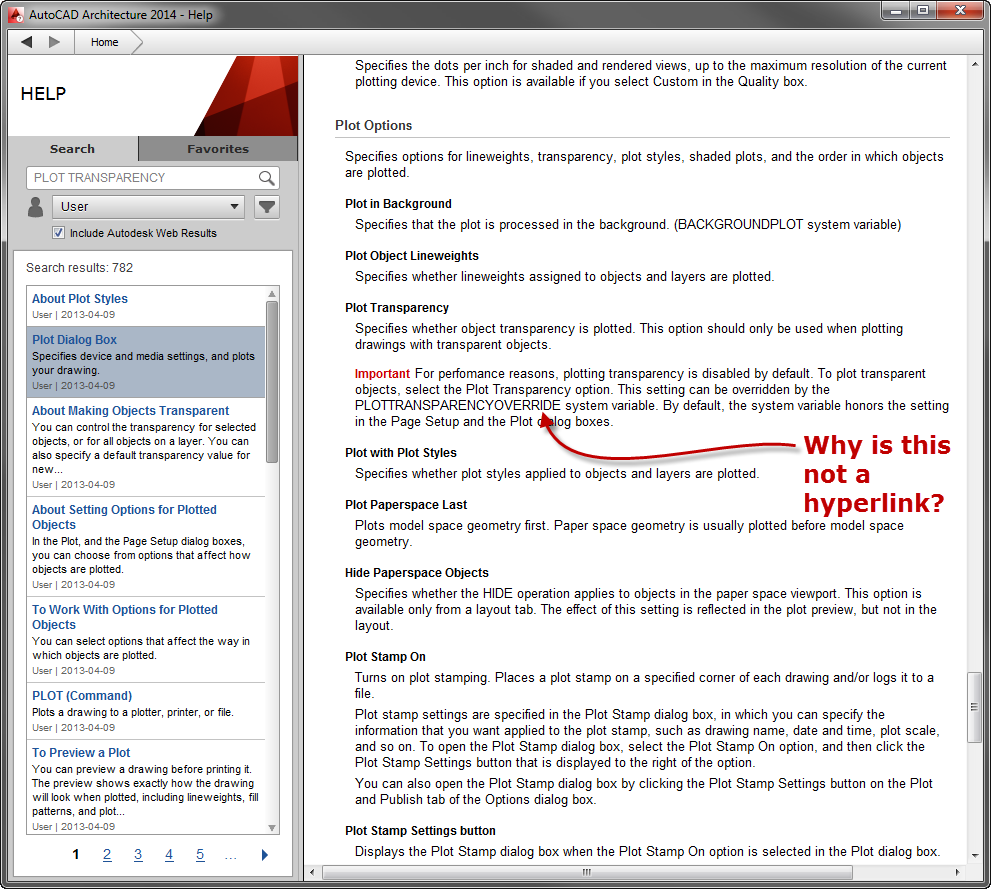Open About Making Objects Transparent result
The image size is (991, 889).
click(x=130, y=411)
